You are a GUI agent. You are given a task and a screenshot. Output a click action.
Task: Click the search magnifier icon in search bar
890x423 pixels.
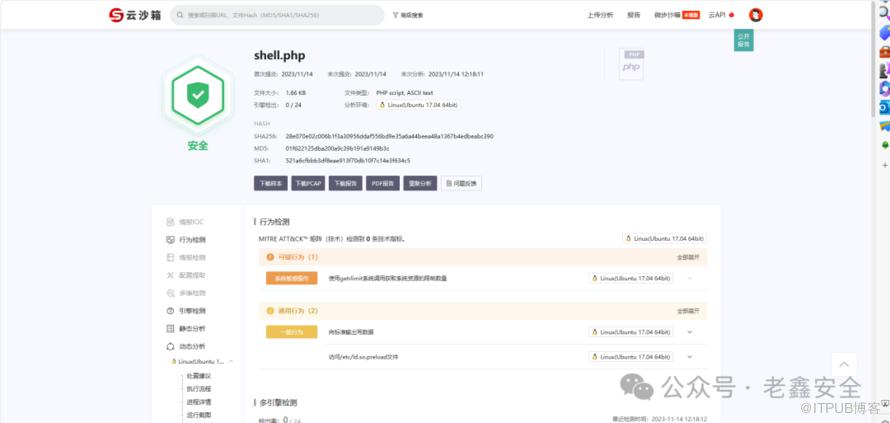(x=179, y=15)
